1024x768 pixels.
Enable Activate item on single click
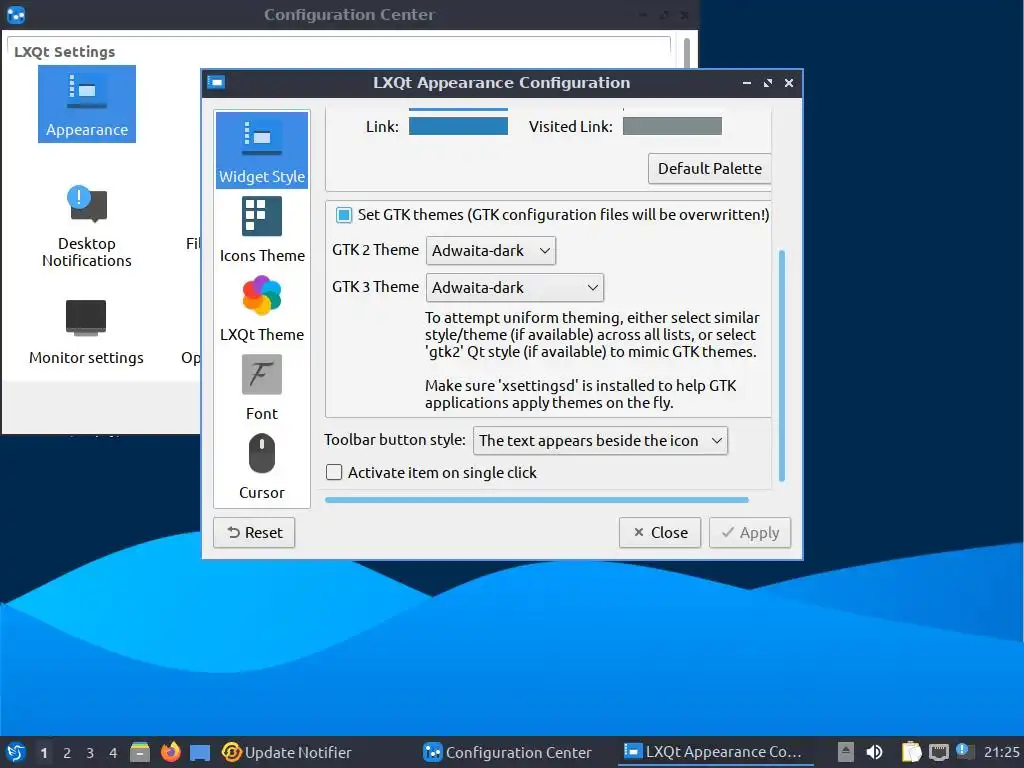334,472
